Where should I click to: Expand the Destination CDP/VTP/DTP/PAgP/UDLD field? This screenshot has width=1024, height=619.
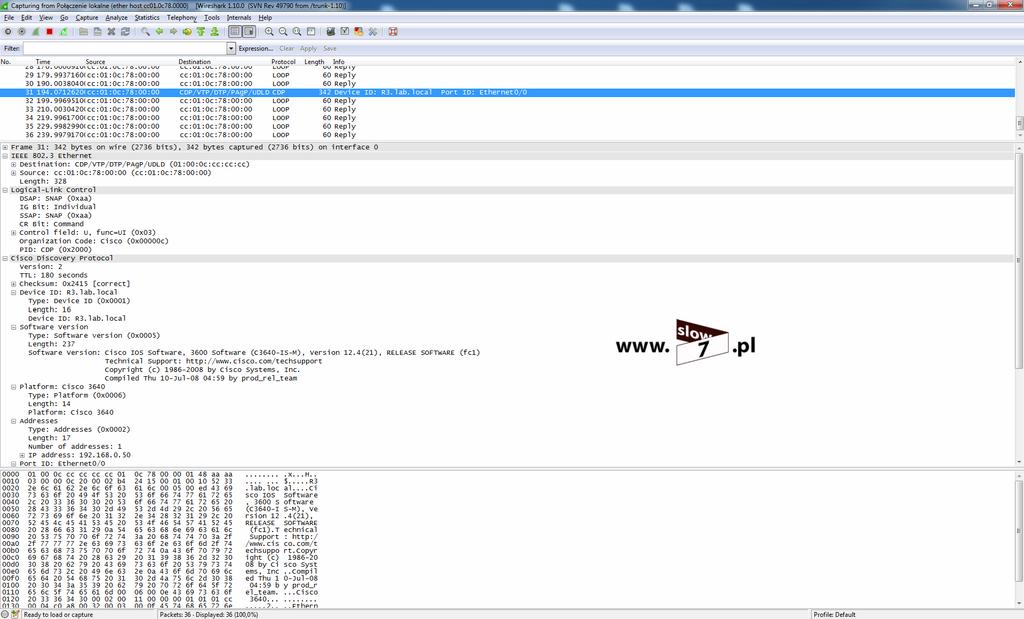14,165
